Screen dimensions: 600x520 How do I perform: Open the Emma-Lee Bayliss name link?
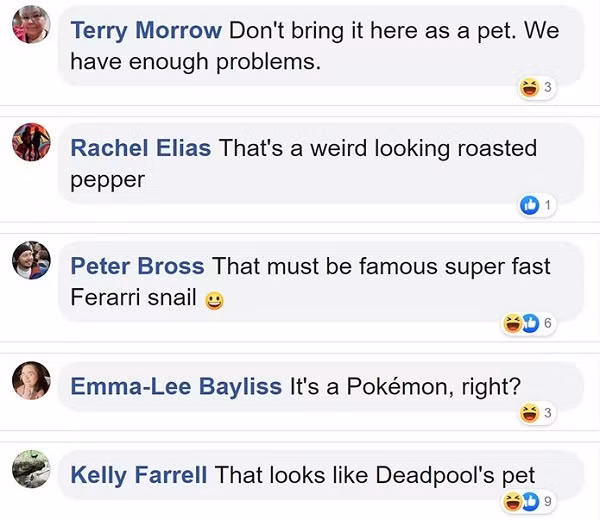[176, 386]
